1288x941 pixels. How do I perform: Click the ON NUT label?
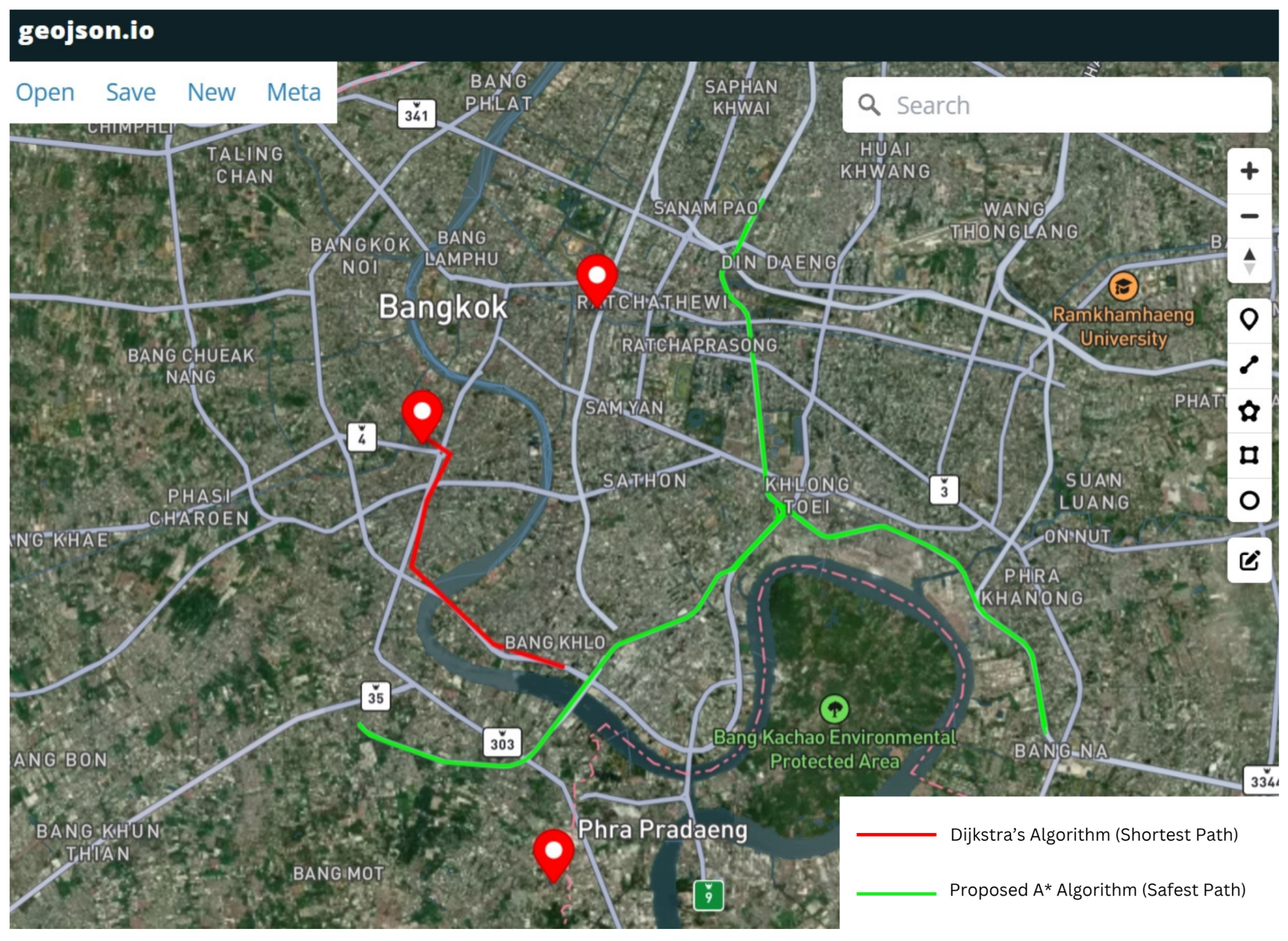click(1077, 537)
